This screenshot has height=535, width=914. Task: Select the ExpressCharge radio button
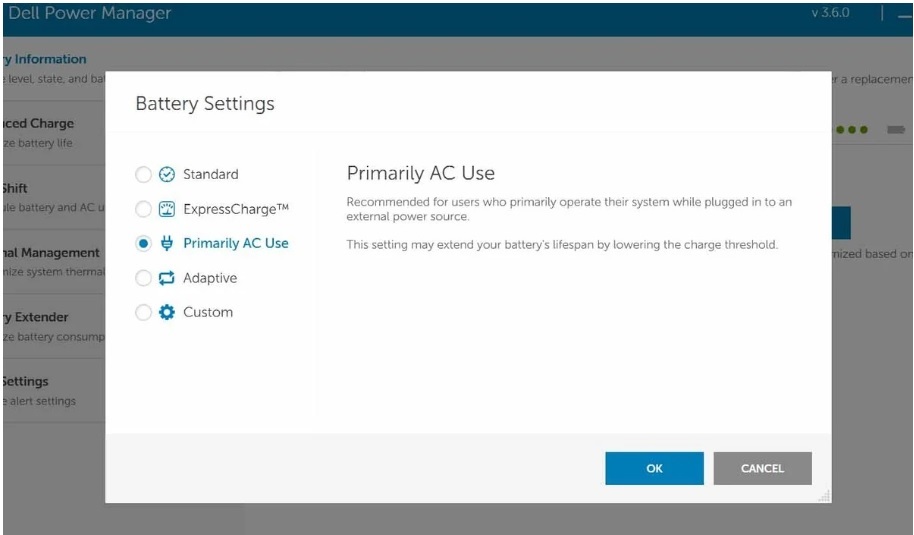[143, 209]
